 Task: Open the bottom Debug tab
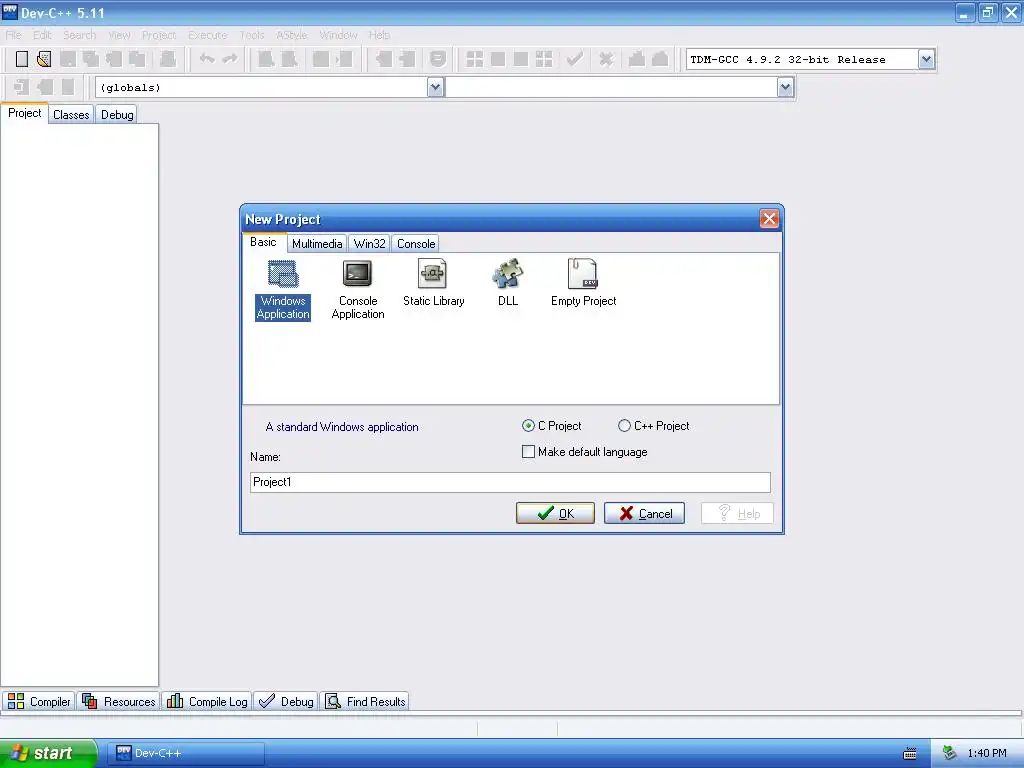(286, 701)
